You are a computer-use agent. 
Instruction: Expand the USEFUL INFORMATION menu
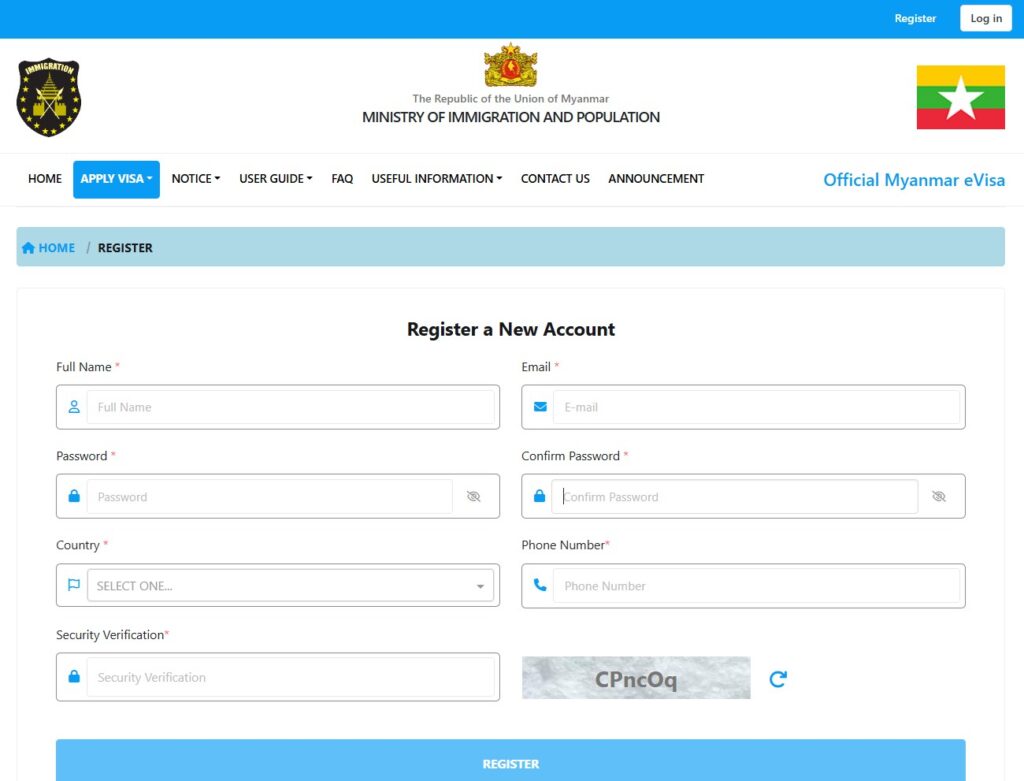[x=436, y=179]
